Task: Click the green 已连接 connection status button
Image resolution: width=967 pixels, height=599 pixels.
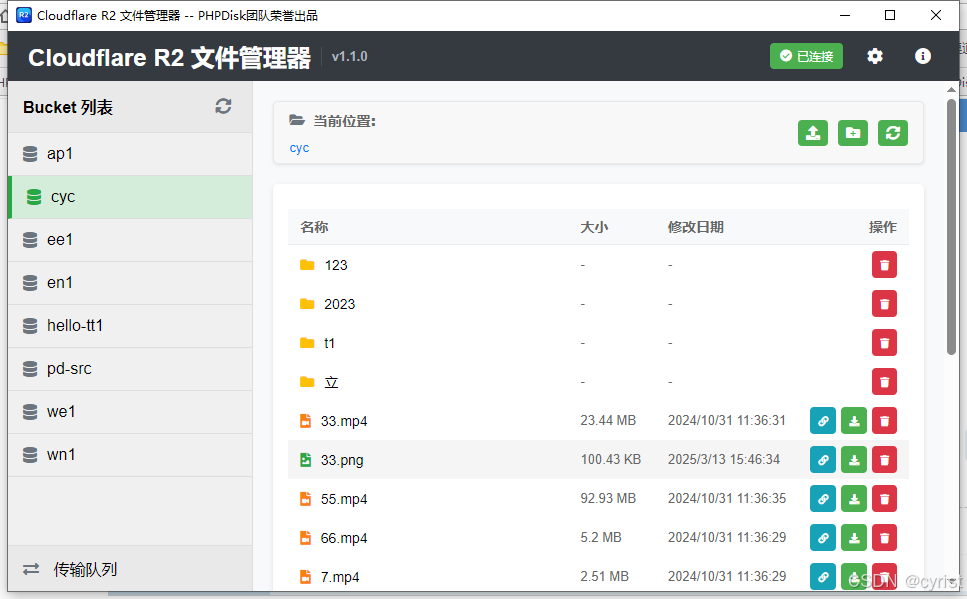Action: pos(806,56)
